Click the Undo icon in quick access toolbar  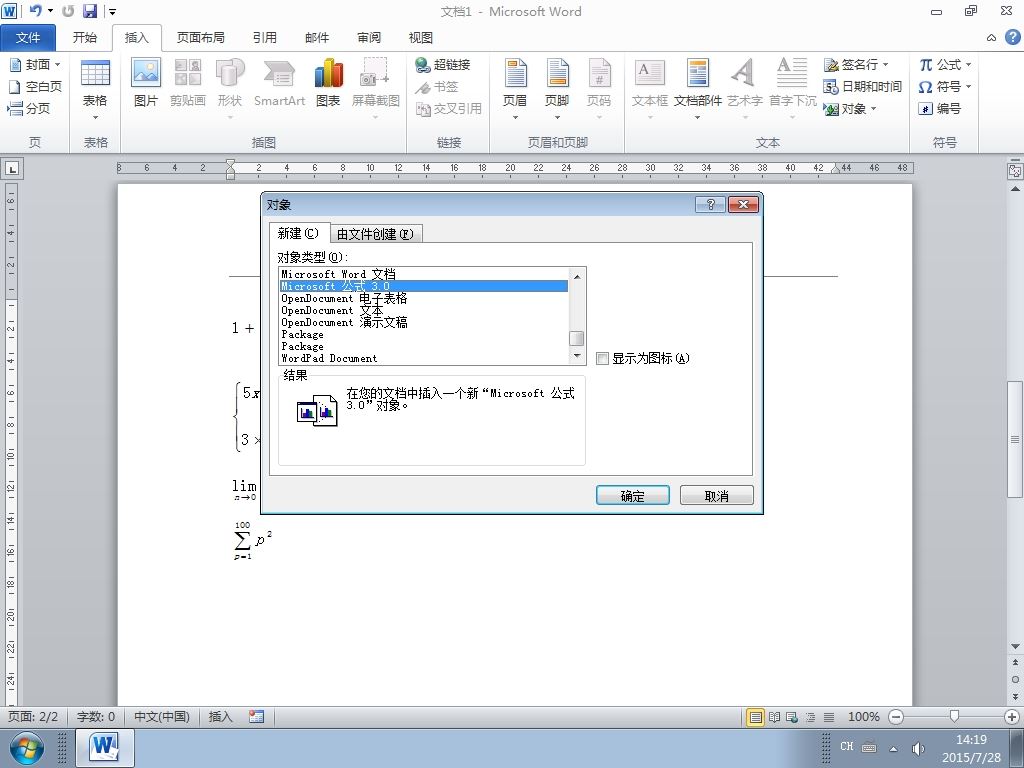point(35,10)
